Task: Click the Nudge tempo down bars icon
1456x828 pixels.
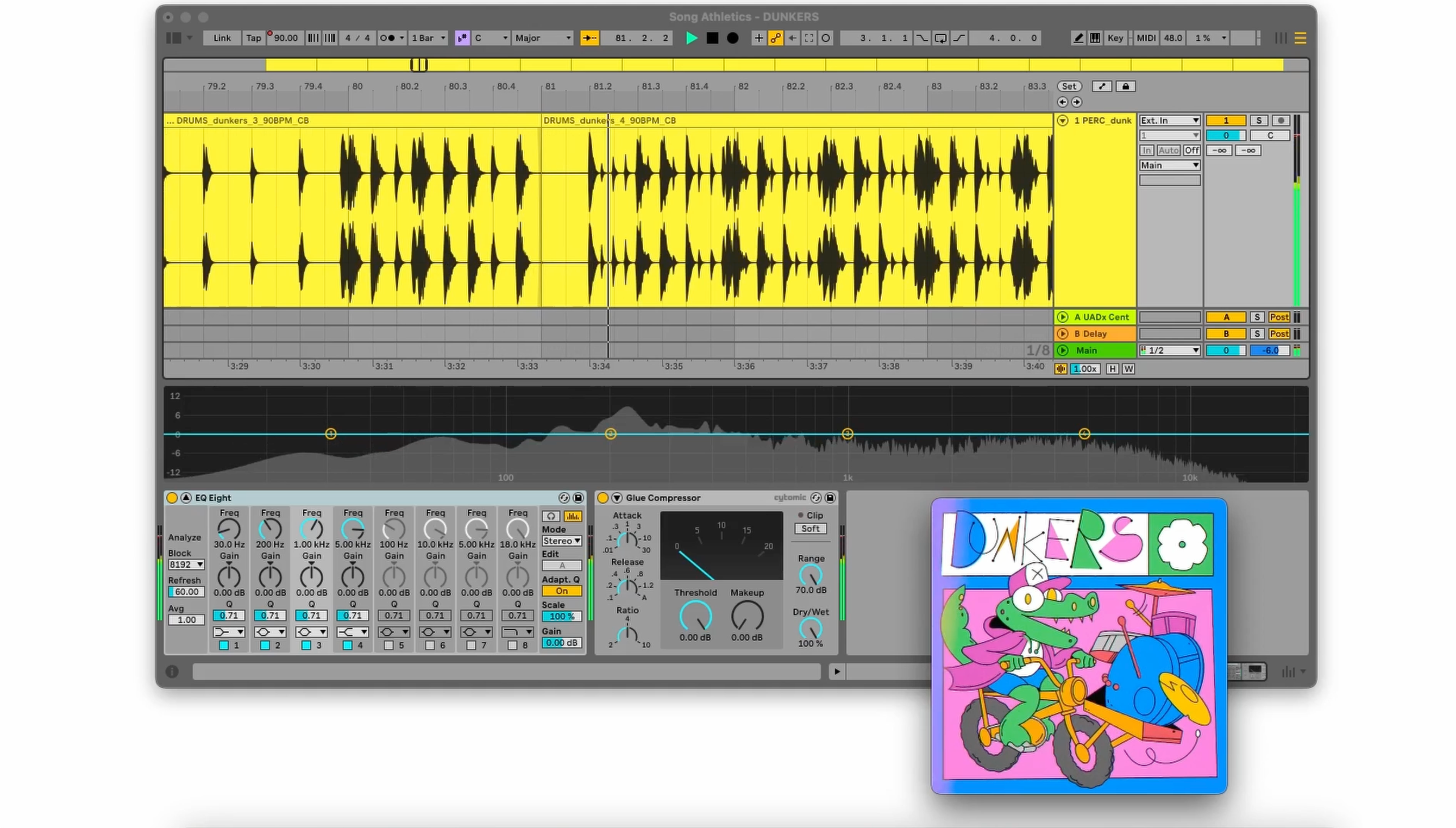Action: click(313, 38)
